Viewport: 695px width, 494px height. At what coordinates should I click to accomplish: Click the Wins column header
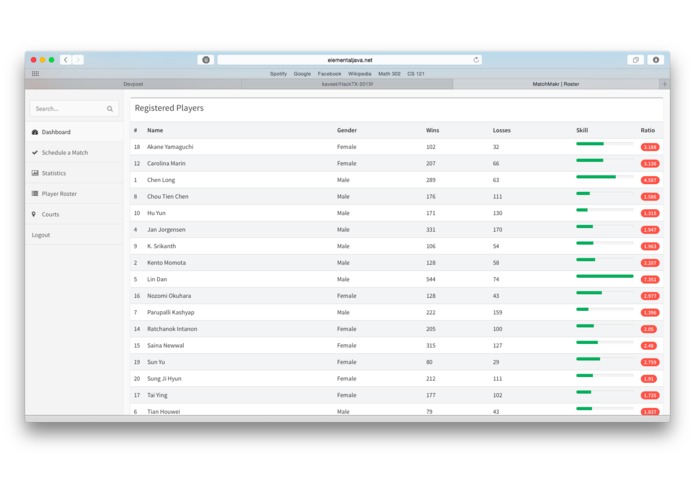432,130
